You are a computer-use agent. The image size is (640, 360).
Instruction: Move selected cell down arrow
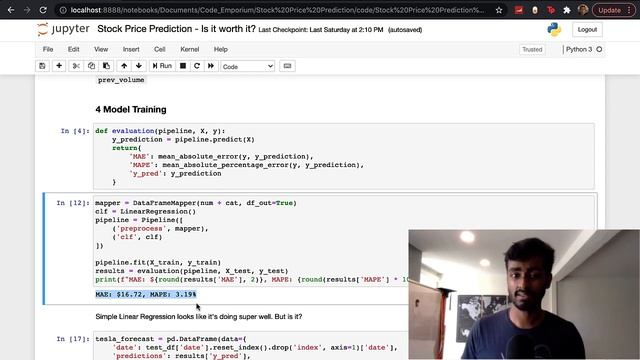click(139, 66)
